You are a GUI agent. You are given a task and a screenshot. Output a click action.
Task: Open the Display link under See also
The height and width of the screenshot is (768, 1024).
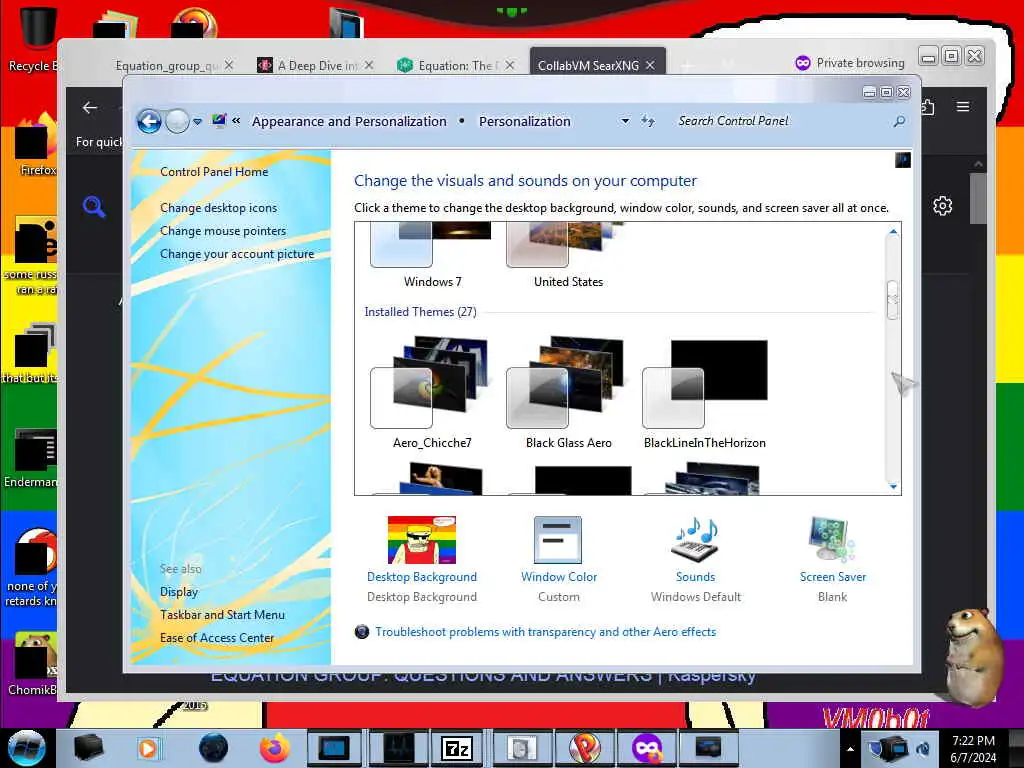point(179,592)
